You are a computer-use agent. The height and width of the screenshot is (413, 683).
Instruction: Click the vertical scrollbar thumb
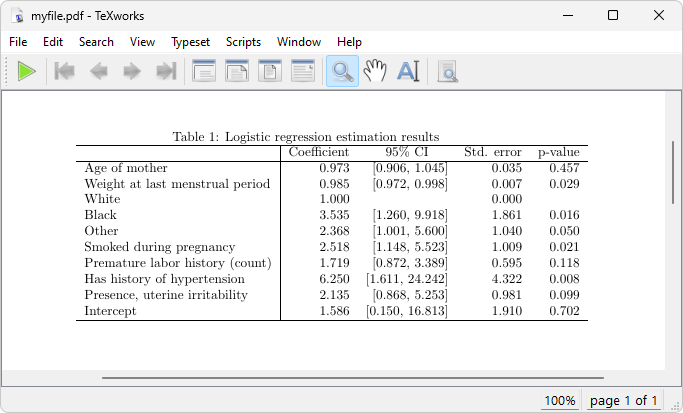673,174
